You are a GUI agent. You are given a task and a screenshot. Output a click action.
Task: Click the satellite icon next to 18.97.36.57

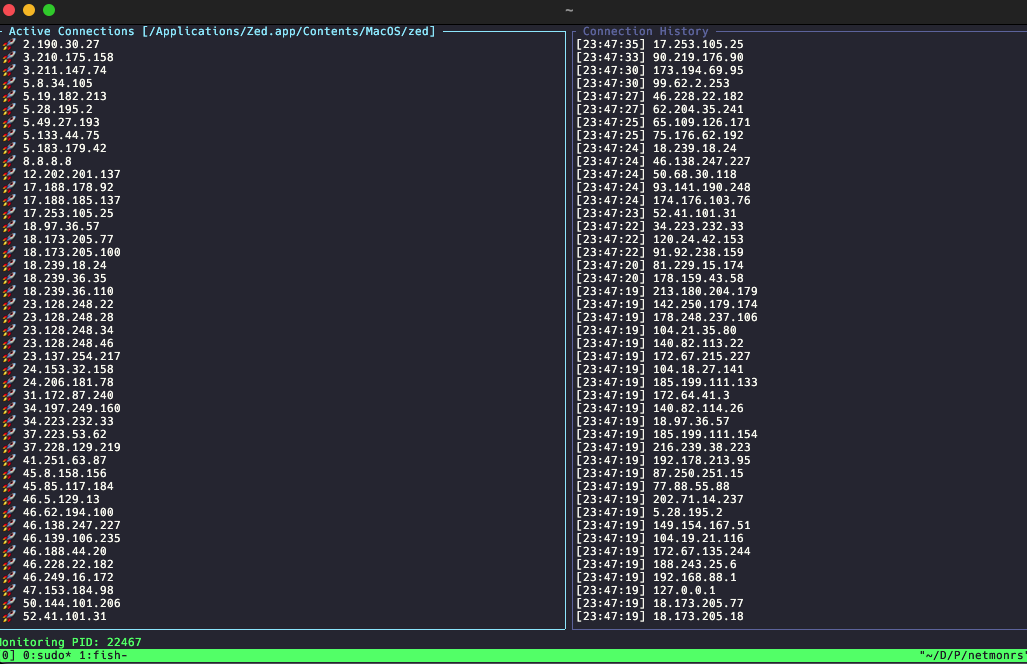(10, 226)
